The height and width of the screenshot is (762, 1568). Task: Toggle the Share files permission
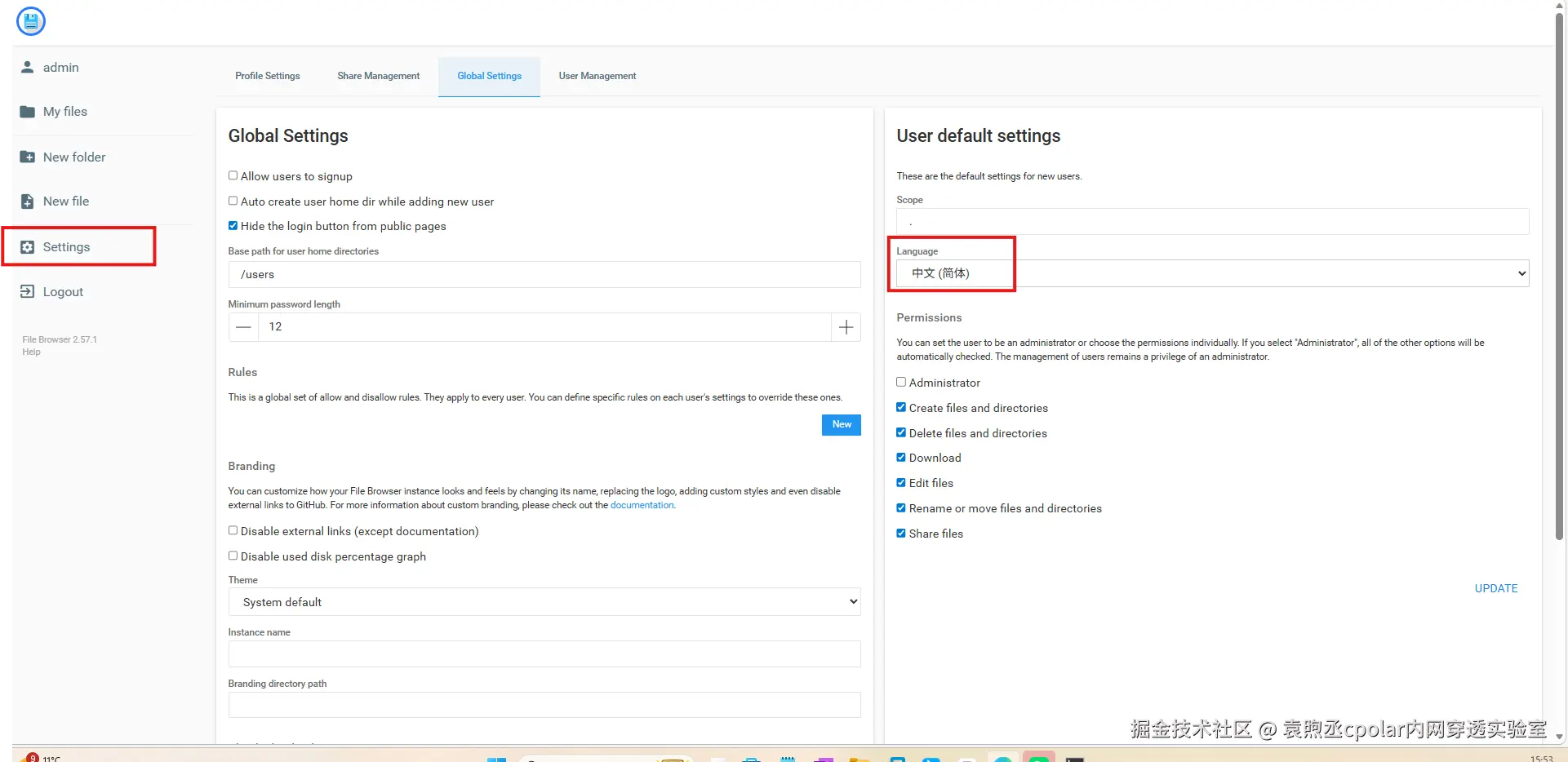click(901, 533)
